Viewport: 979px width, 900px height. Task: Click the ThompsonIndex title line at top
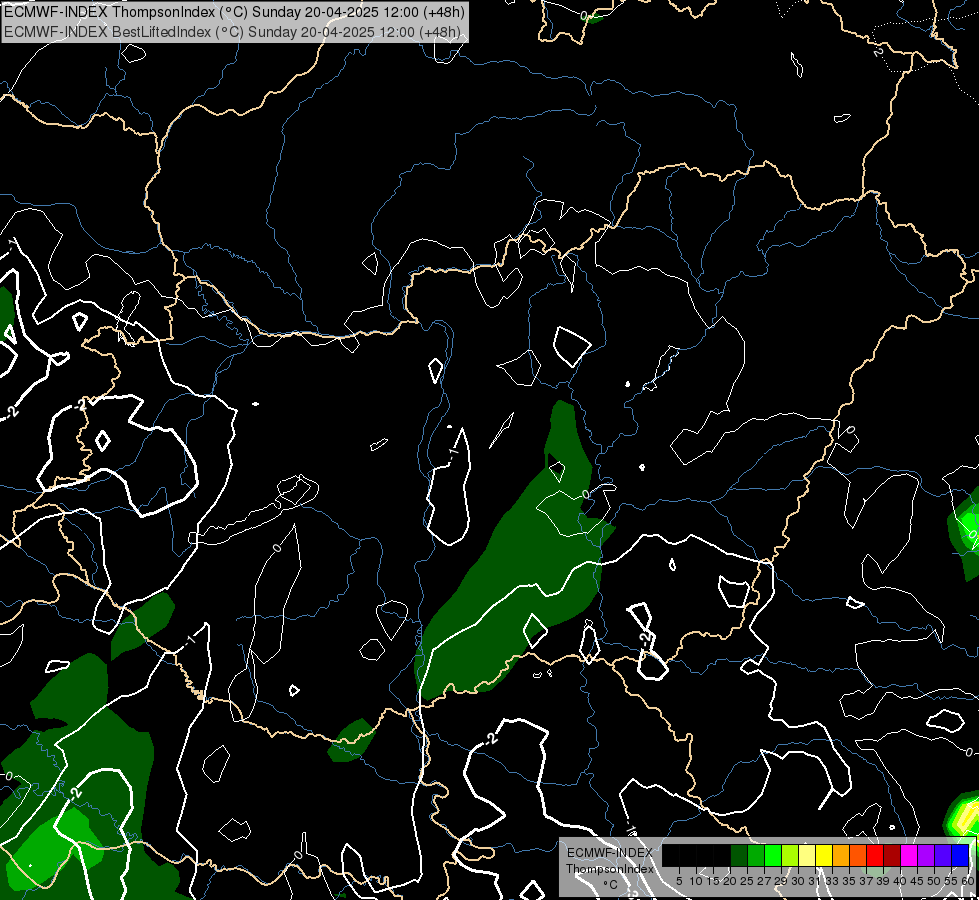pos(235,12)
